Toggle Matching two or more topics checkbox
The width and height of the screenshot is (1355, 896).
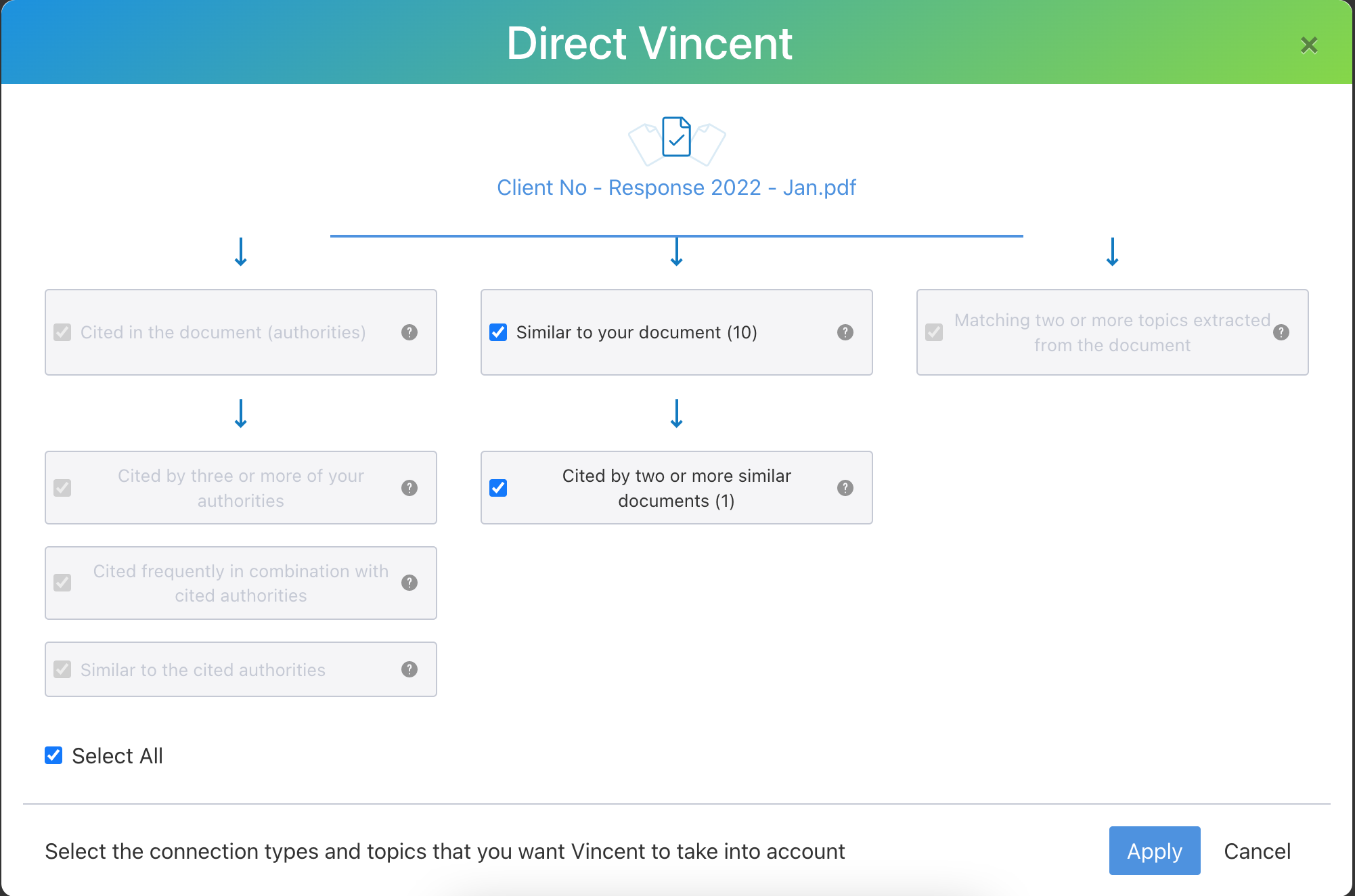(x=934, y=332)
